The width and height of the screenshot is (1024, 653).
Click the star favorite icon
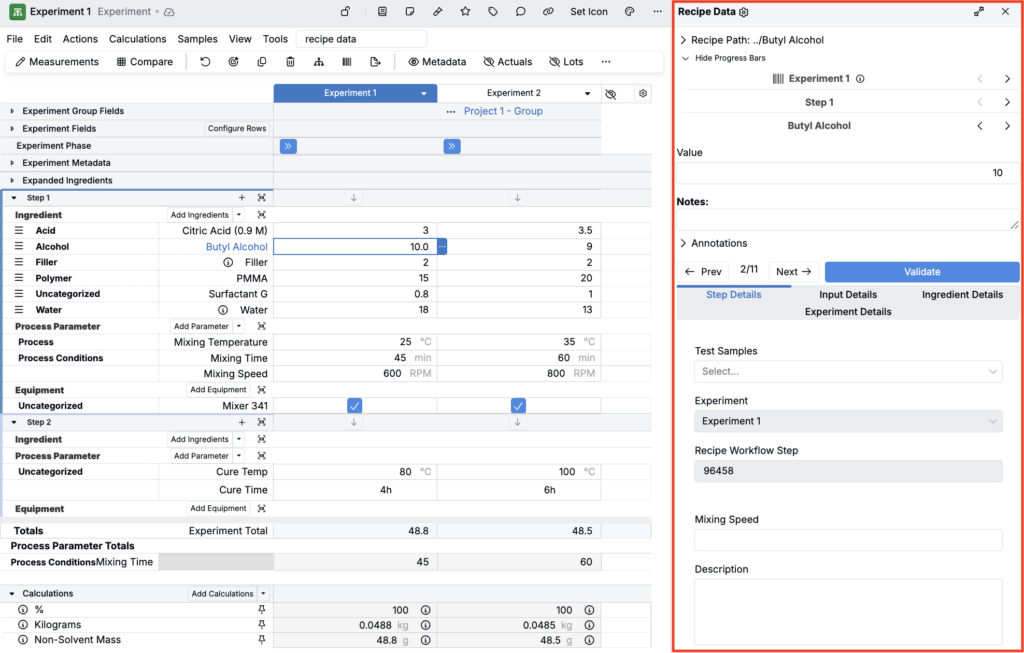click(x=465, y=12)
